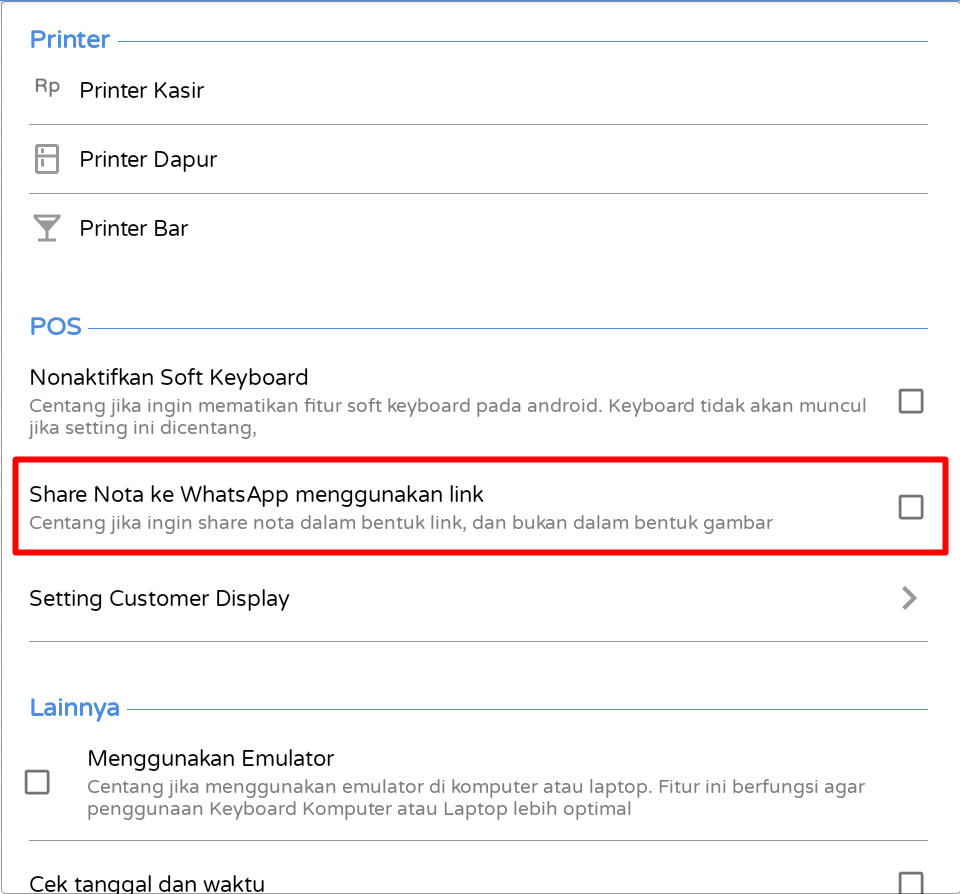Select the Printer Bar entry label
The width and height of the screenshot is (960, 894).
pyautogui.click(x=133, y=228)
